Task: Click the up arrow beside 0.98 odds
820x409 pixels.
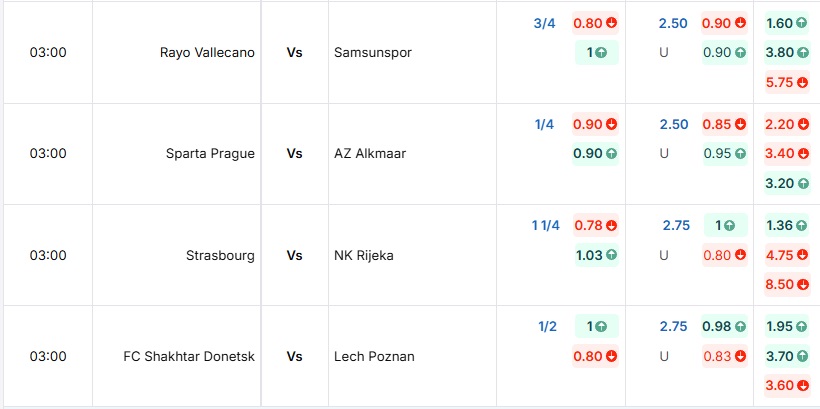Action: point(739,326)
